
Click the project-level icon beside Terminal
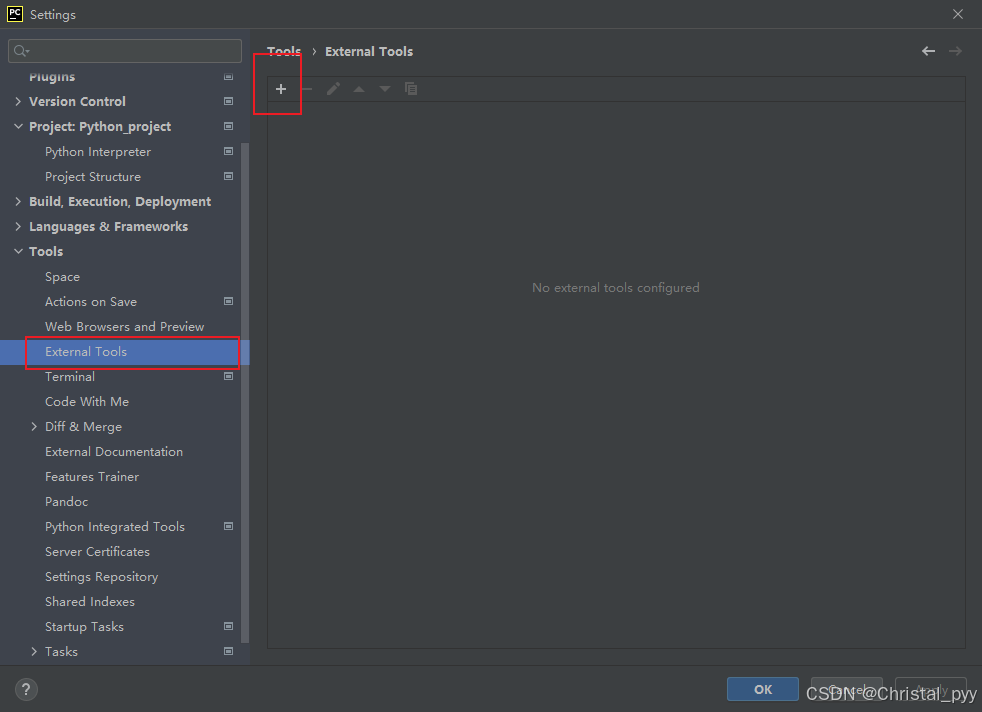(x=229, y=376)
